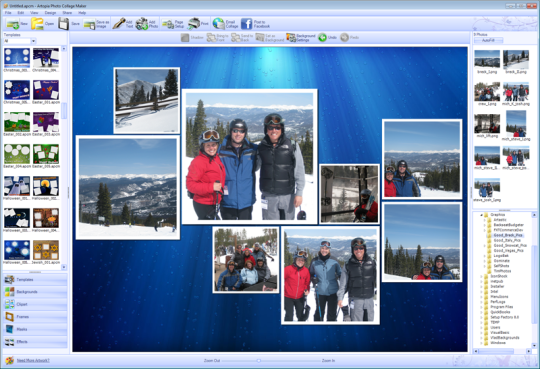Viewport: 540px width, 369px height.
Task: Expand the Program Files folder node
Action: click(481, 307)
